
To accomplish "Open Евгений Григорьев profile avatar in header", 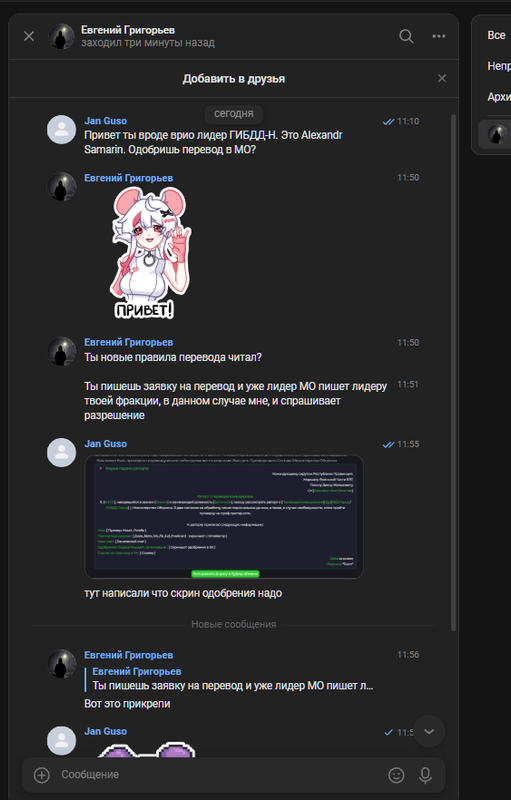I will [x=62, y=36].
